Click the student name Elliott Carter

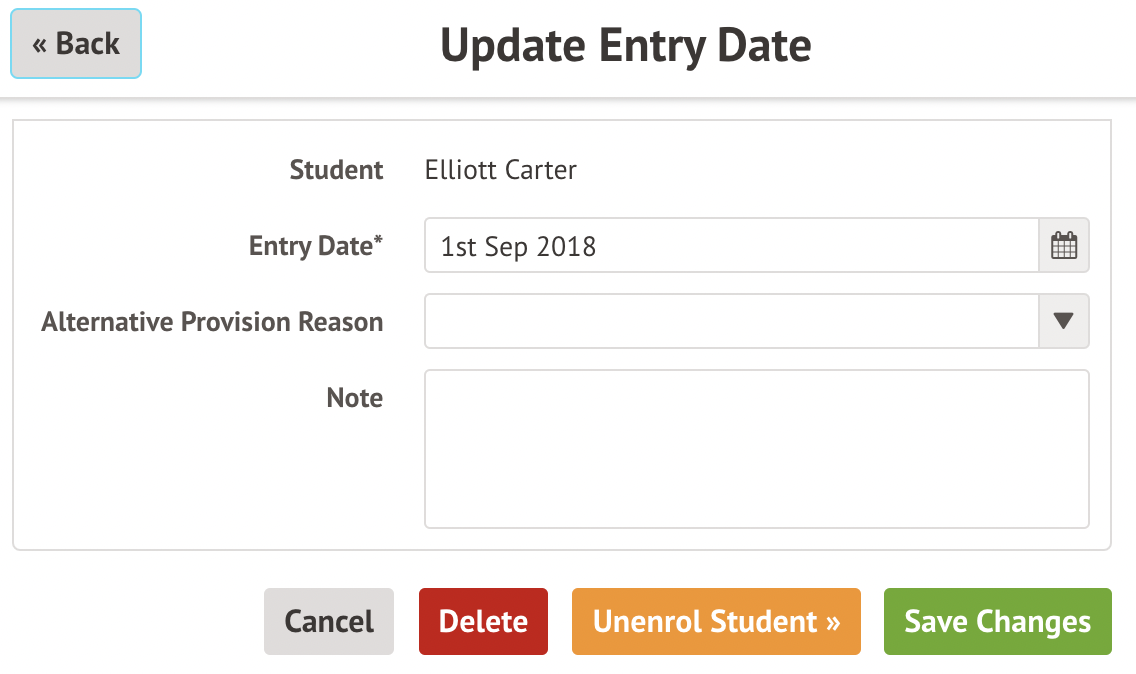500,170
